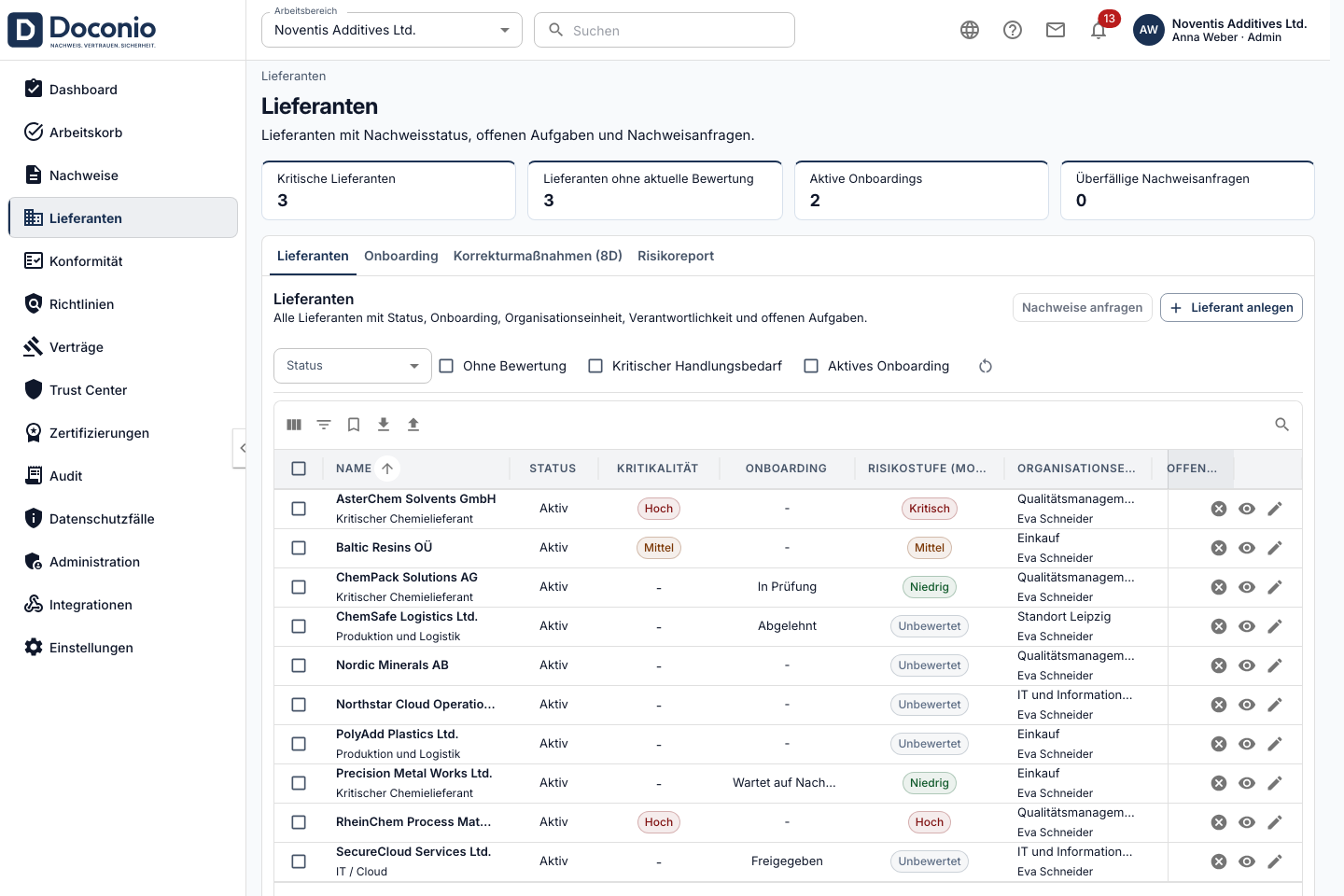This screenshot has height=896, width=1344.
Task: Open Trust Center in the sidebar
Action: tap(123, 390)
